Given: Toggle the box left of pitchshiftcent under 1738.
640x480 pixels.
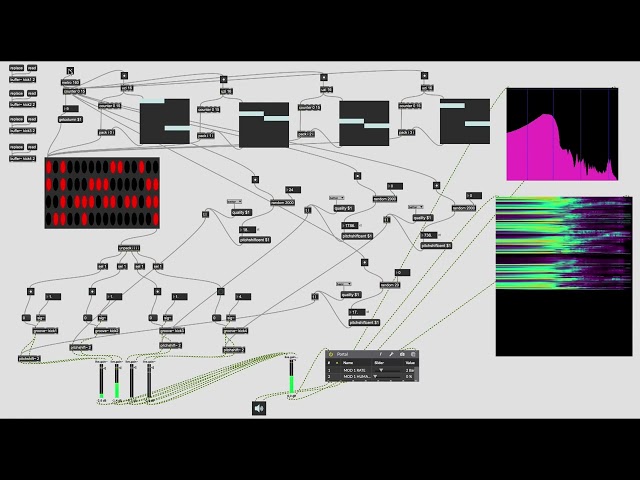Looking at the screenshot, I should pos(308,210).
